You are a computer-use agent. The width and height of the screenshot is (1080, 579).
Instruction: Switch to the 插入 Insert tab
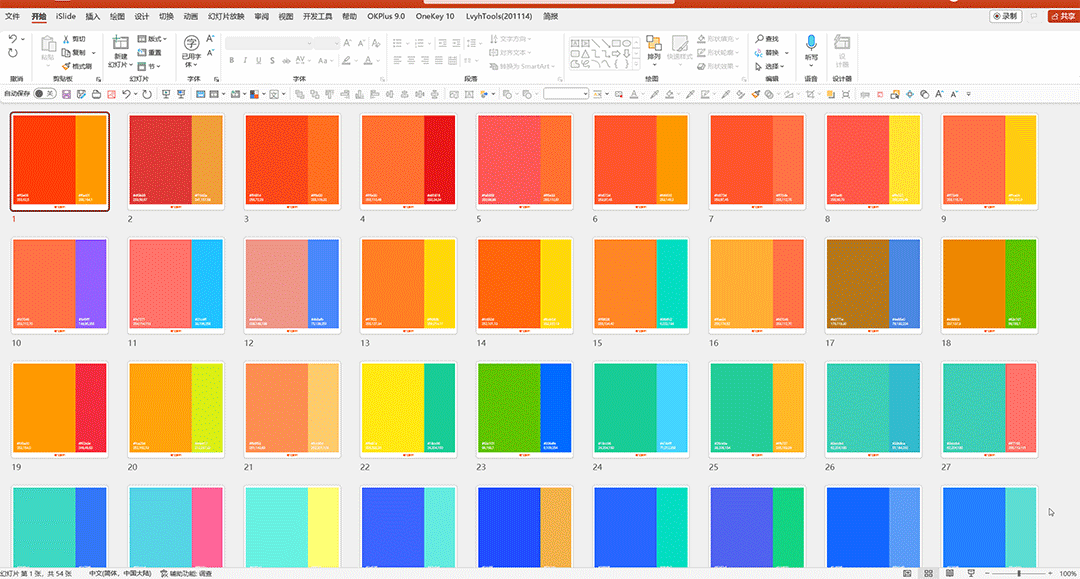click(92, 16)
